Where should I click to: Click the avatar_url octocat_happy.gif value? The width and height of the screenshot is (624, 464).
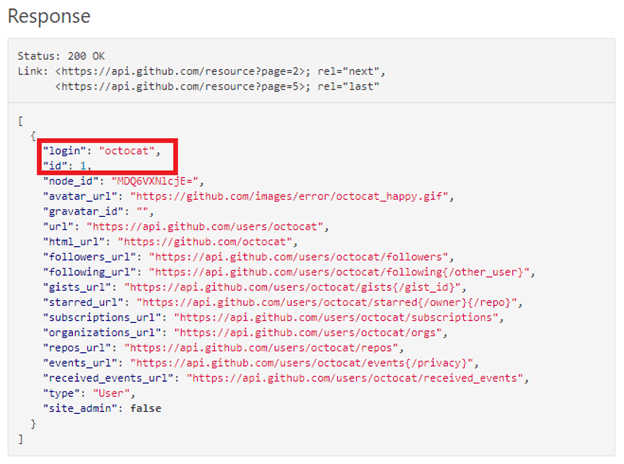click(290, 197)
